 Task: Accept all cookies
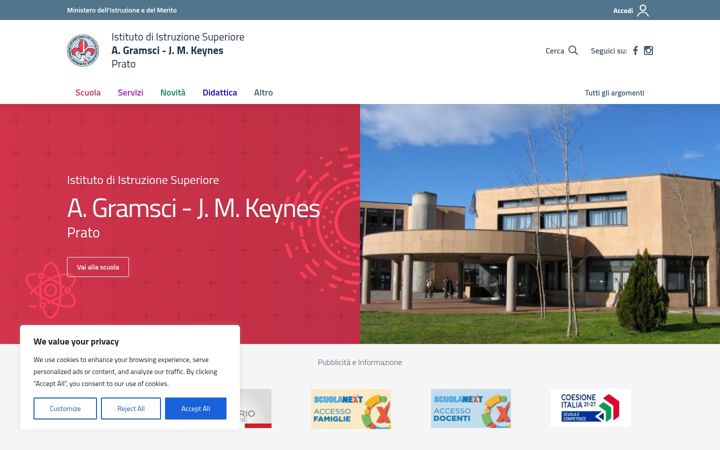[x=196, y=408]
